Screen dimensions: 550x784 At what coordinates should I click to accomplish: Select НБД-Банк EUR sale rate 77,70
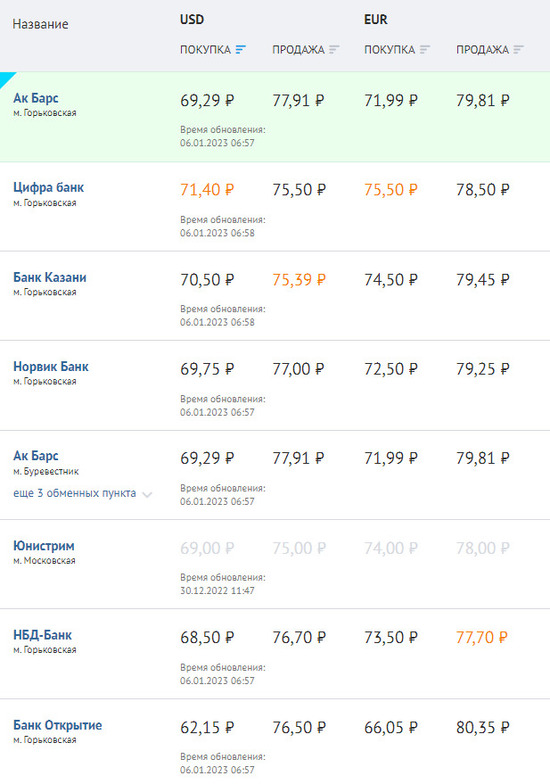[x=482, y=638]
